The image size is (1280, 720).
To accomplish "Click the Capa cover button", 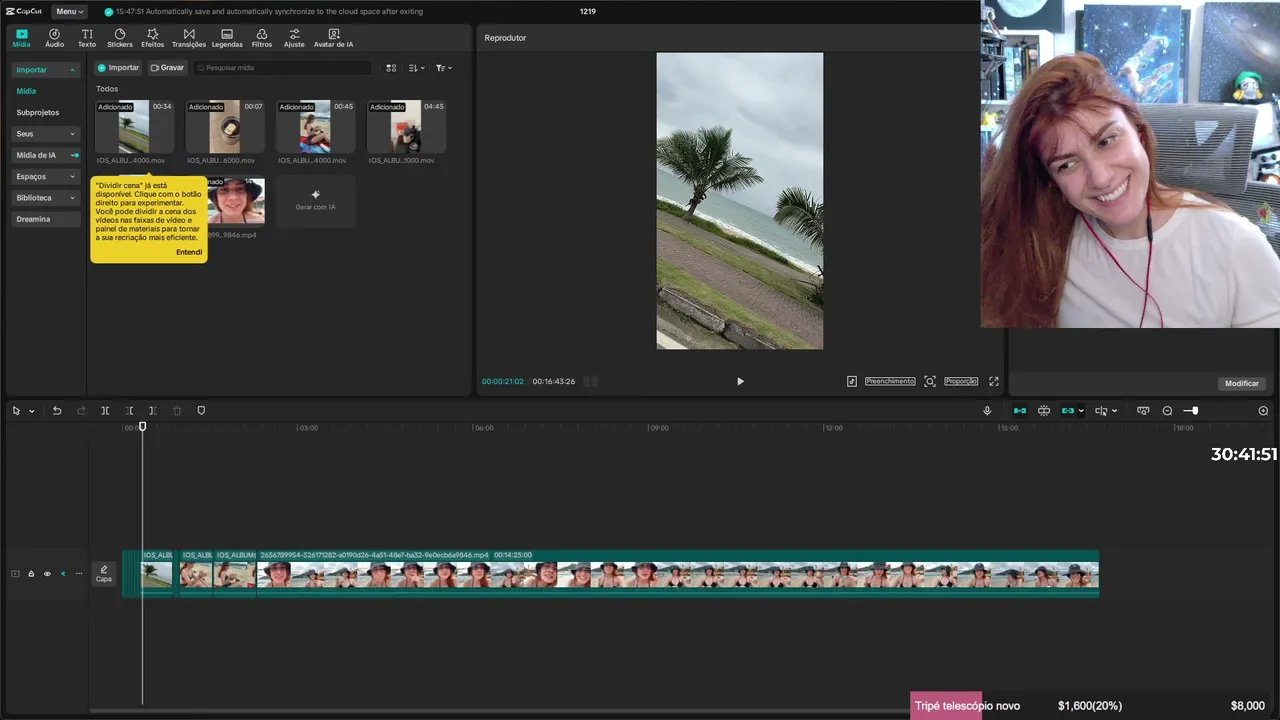I will coord(104,574).
